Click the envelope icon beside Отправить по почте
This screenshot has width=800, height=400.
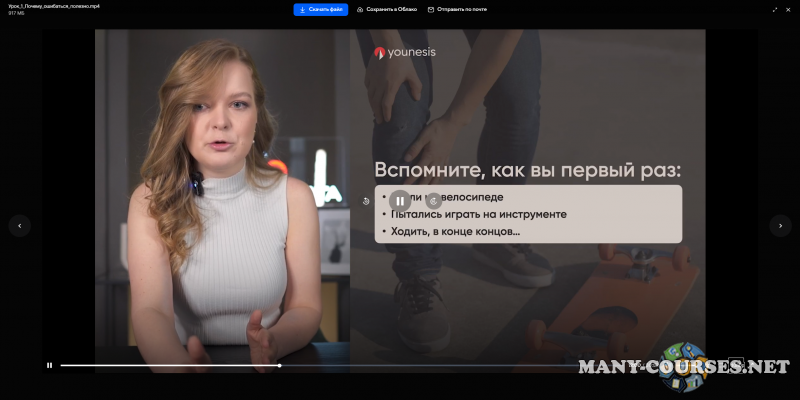(x=431, y=9)
